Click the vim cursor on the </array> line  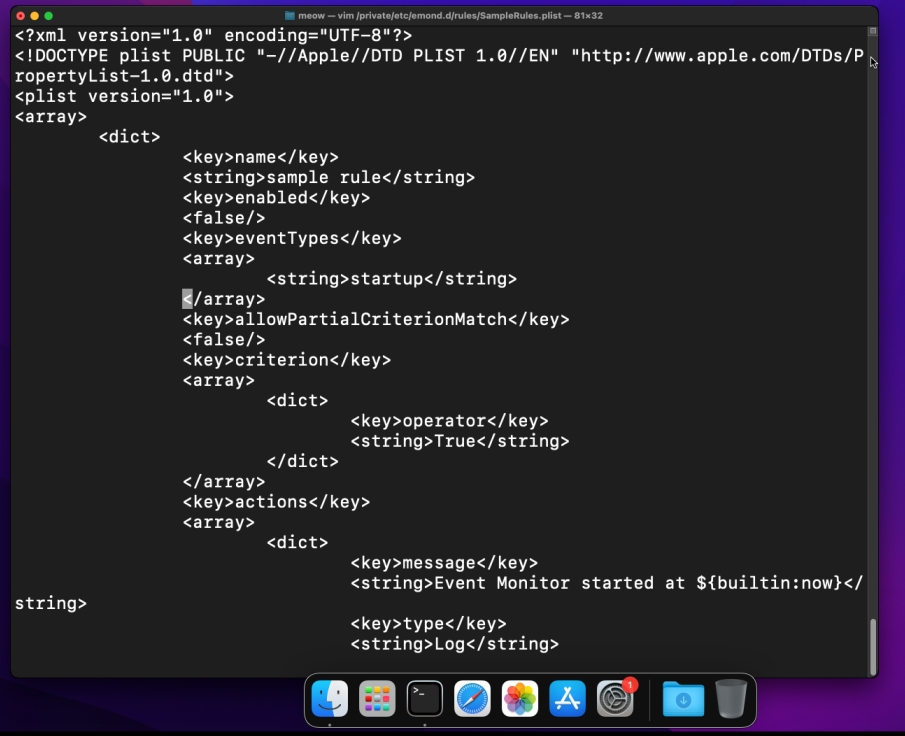(185, 298)
